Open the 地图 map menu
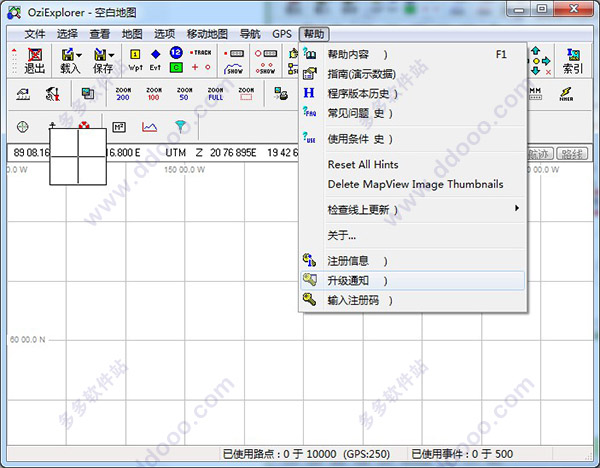 (132, 34)
